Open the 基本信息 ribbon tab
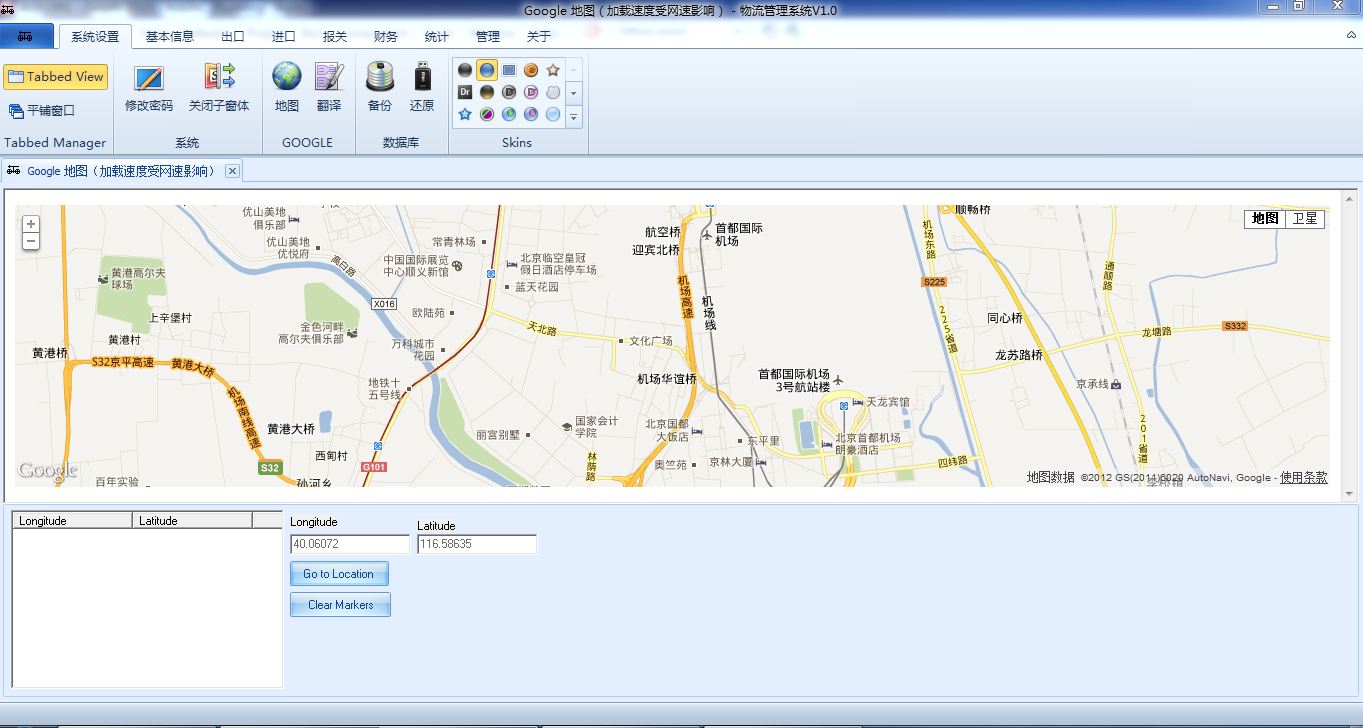Image resolution: width=1363 pixels, height=728 pixels. click(170, 37)
